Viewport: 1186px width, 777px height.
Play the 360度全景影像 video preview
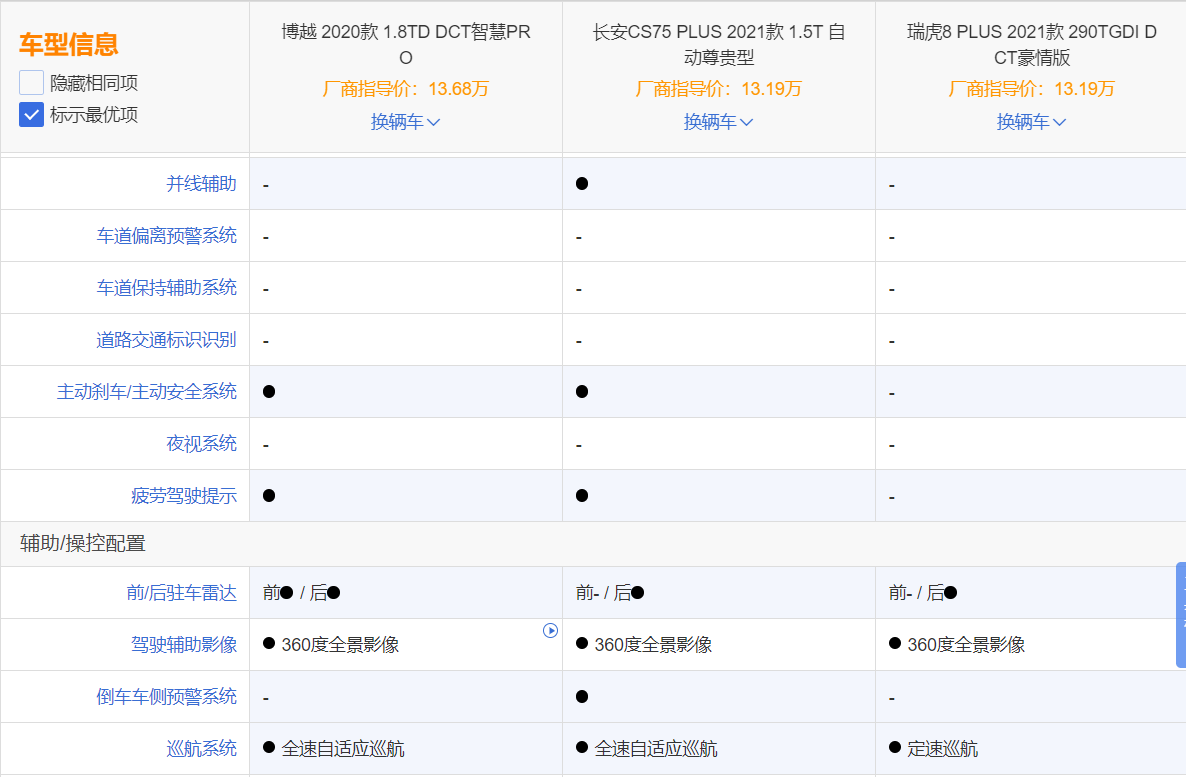point(549,629)
